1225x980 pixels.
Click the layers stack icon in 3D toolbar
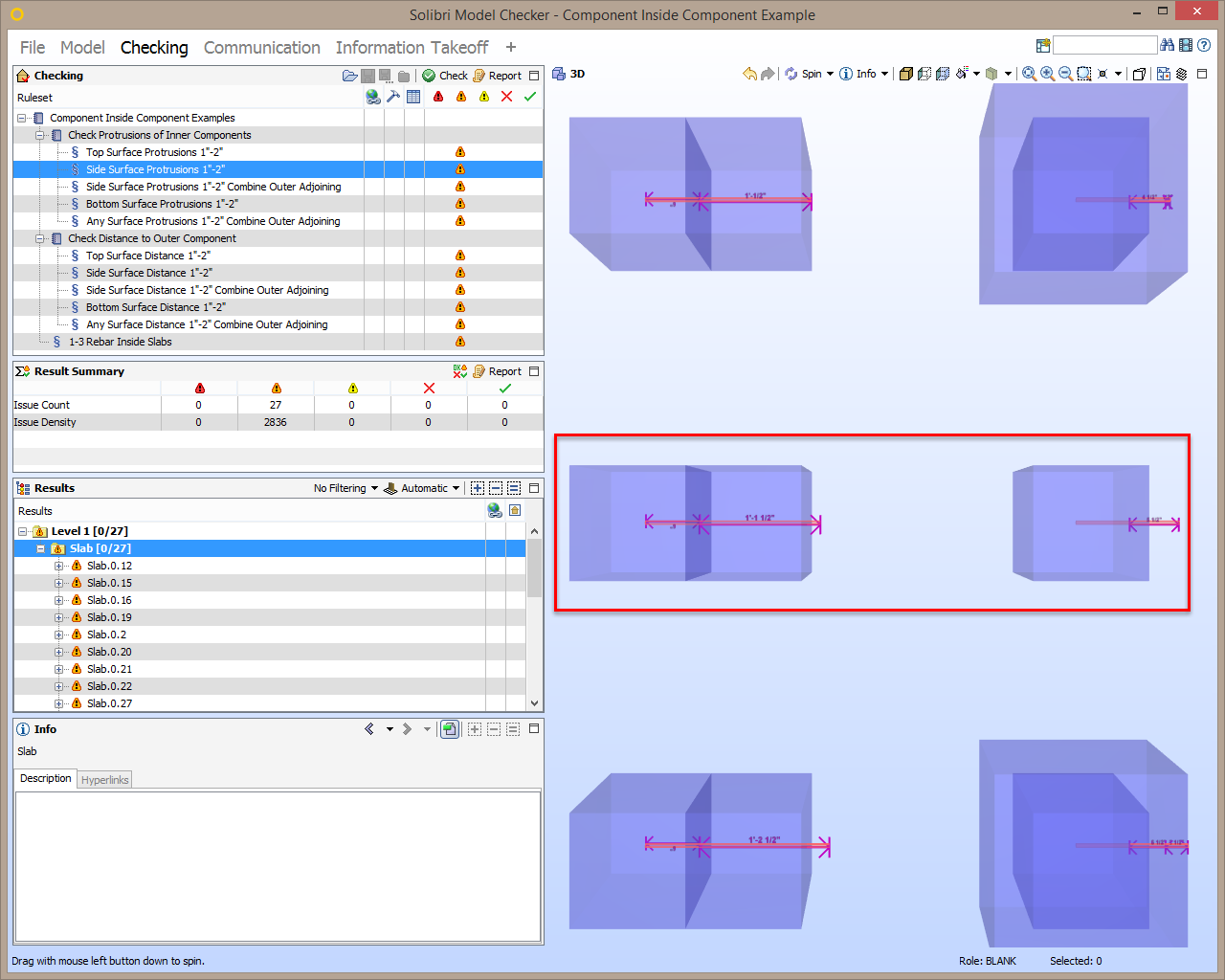point(1182,74)
